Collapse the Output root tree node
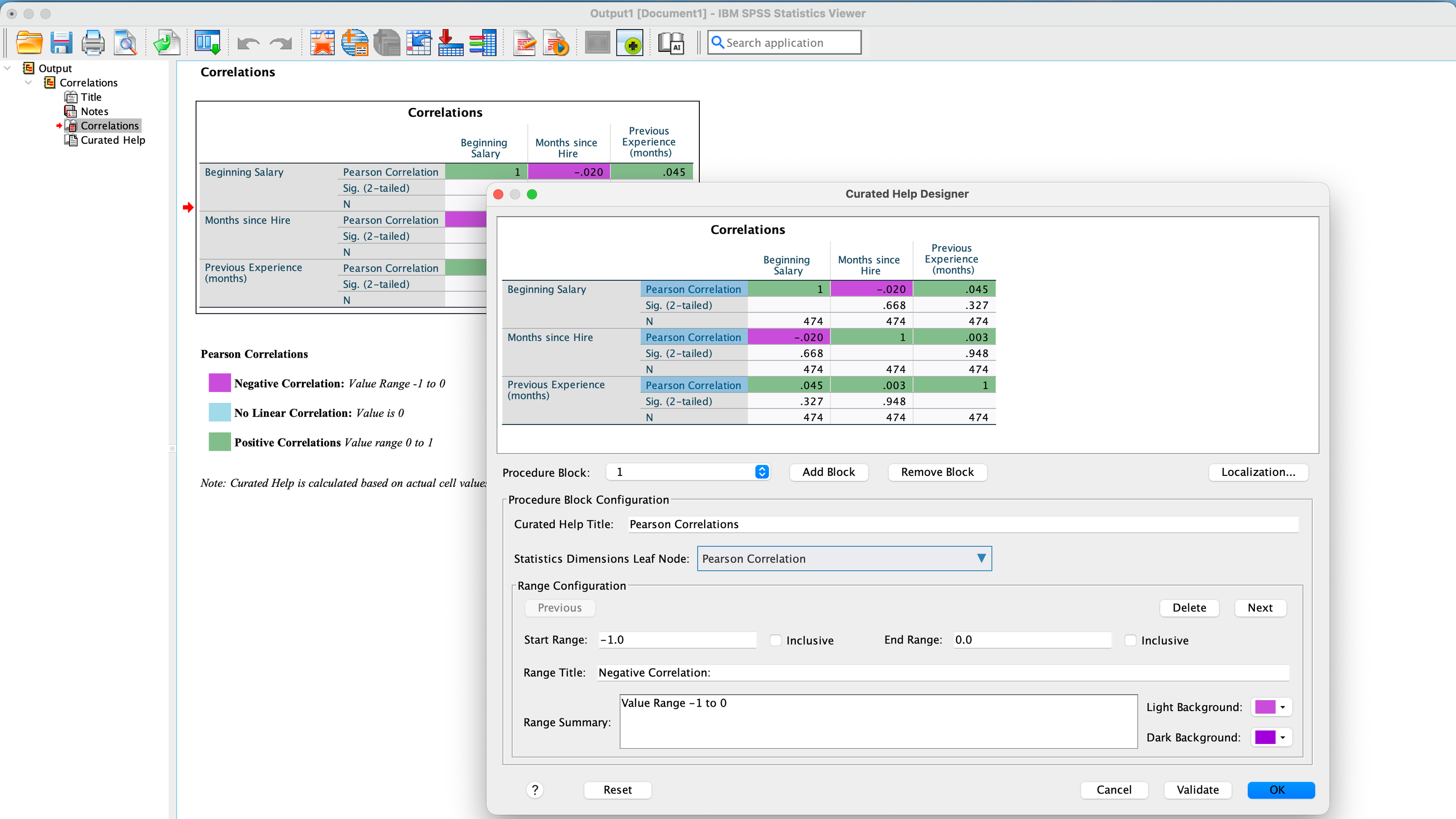Screen dimensions: 1456x819 (7, 68)
